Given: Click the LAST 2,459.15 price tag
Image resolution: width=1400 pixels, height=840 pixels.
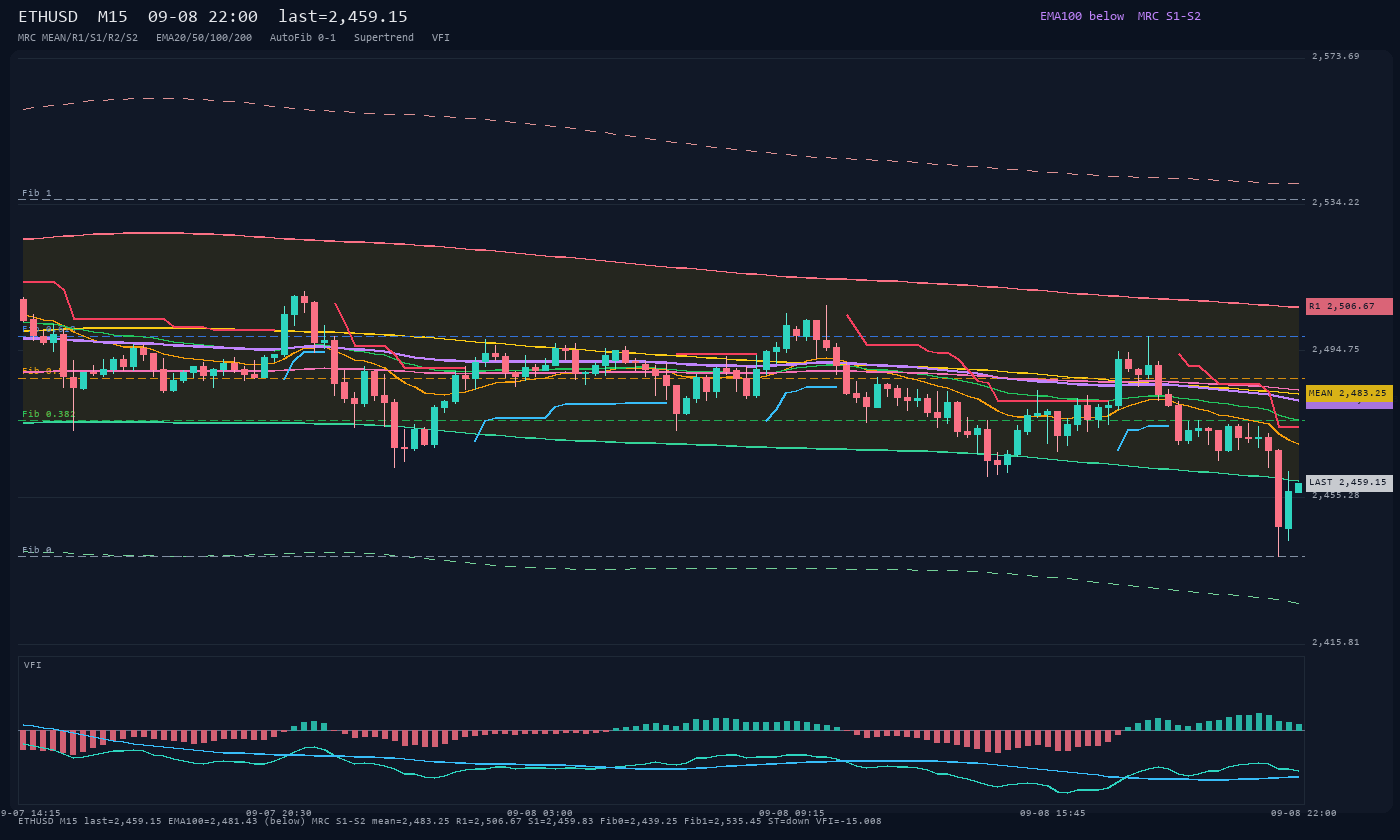Looking at the screenshot, I should click(1349, 482).
